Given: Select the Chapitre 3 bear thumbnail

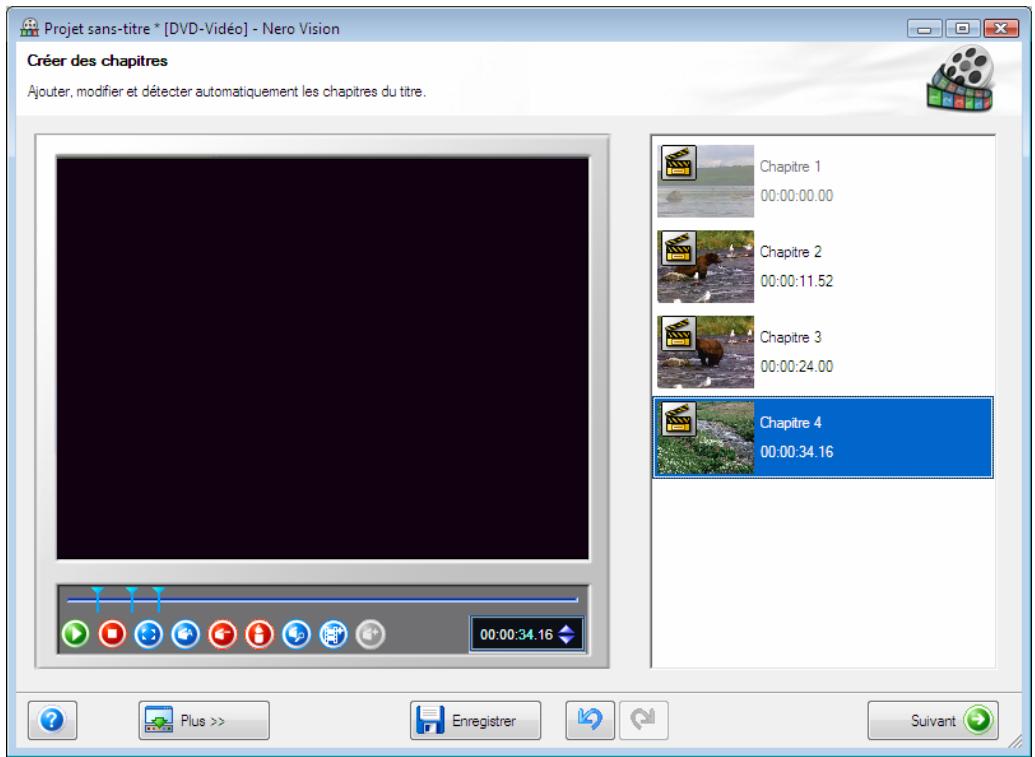Looking at the screenshot, I should (706, 351).
